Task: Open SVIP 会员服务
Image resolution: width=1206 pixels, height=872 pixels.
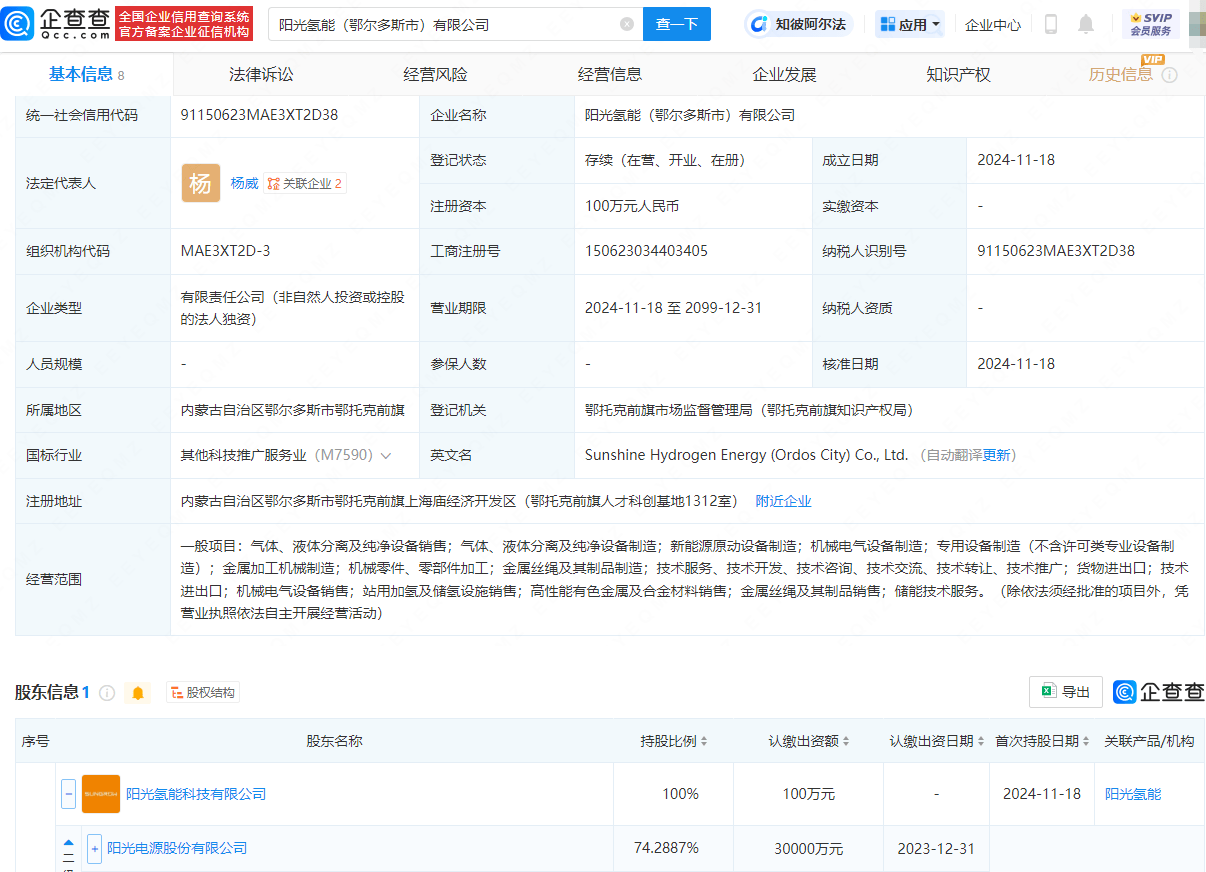Action: (1150, 24)
